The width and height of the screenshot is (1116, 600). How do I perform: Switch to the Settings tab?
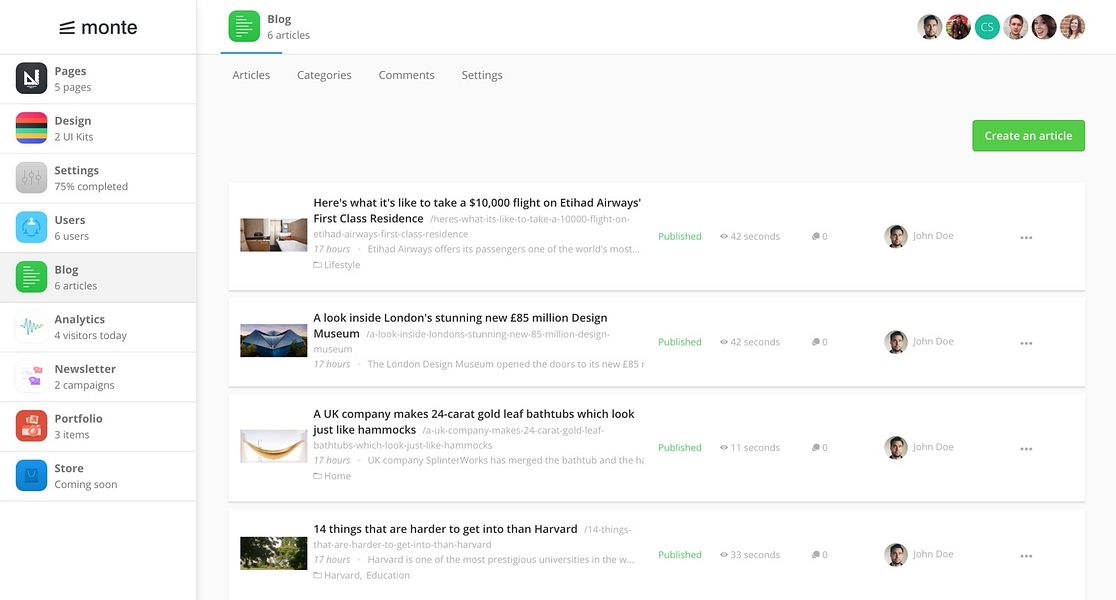482,75
